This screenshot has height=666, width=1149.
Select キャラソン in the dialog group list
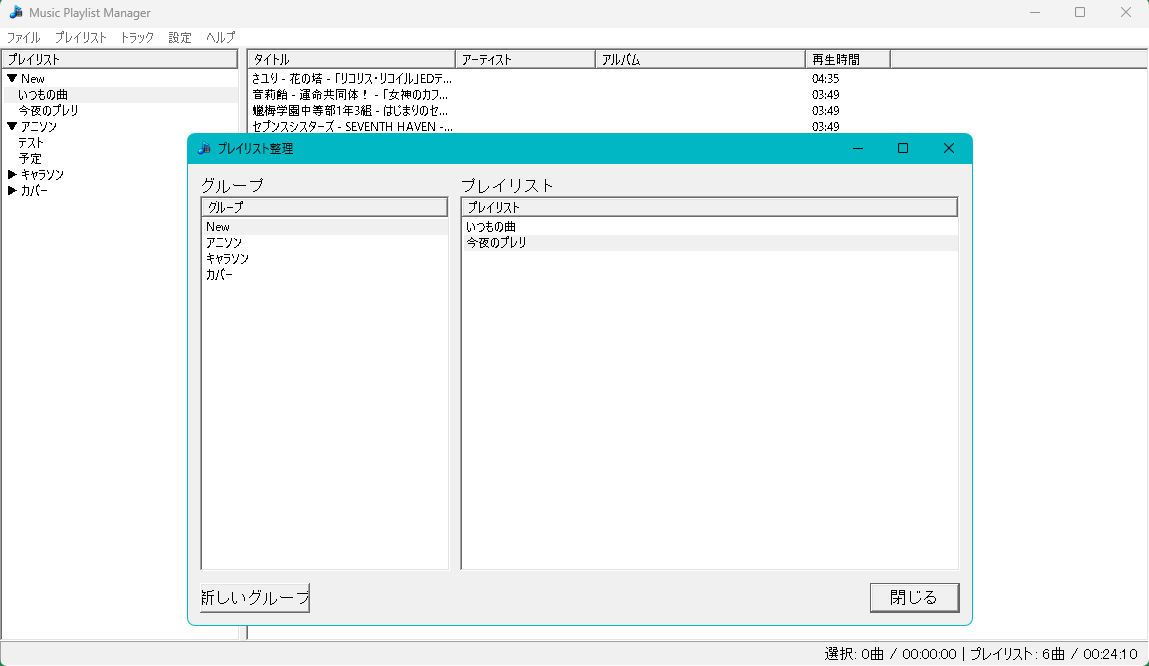click(325, 259)
